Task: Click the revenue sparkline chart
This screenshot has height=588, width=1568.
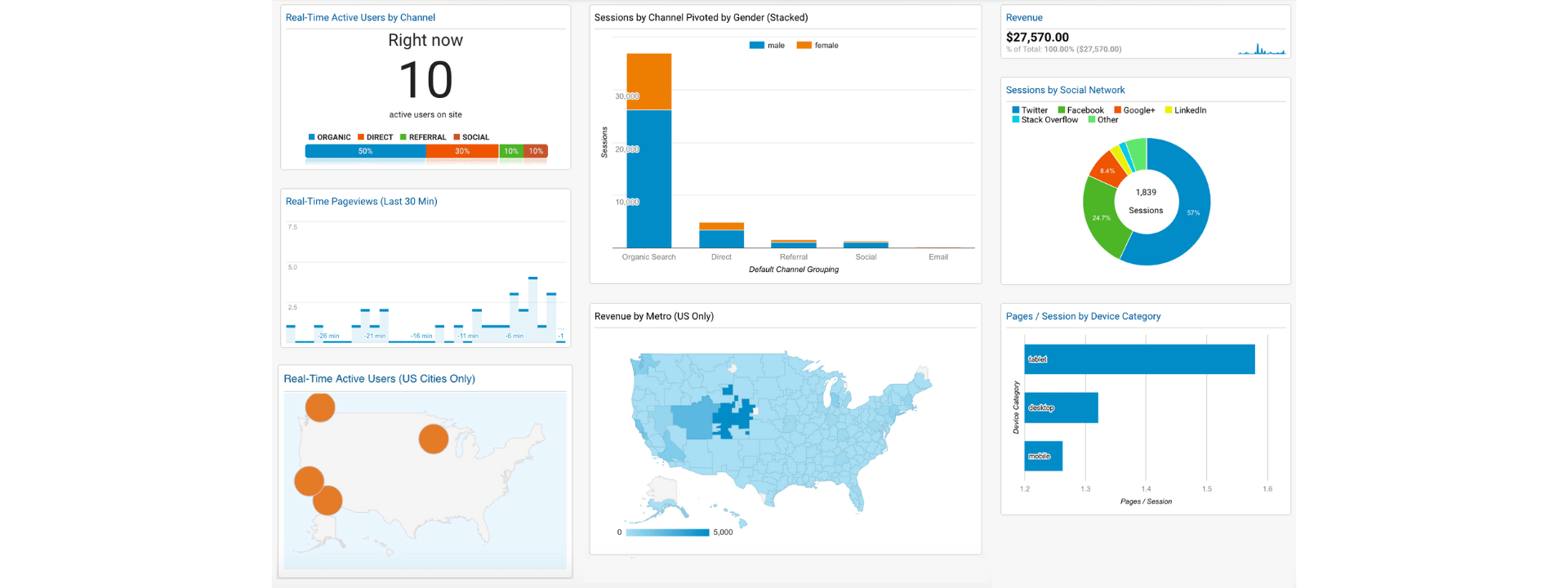Action: pyautogui.click(x=1261, y=49)
